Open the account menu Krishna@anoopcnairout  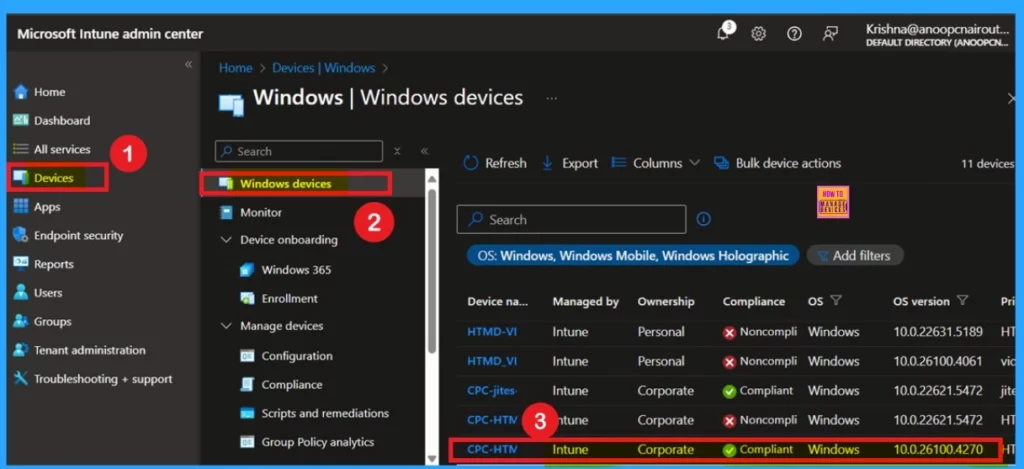937,35
